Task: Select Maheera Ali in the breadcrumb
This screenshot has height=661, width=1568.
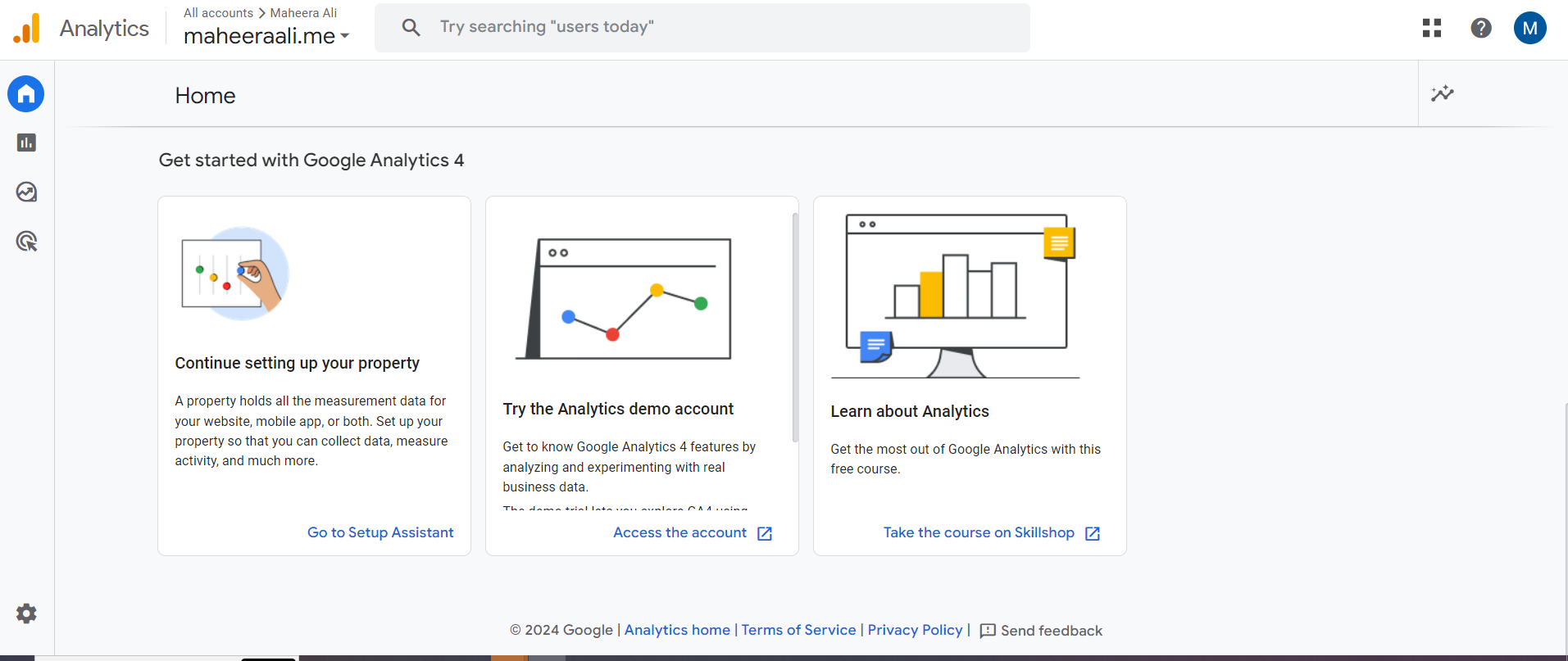Action: click(x=302, y=12)
